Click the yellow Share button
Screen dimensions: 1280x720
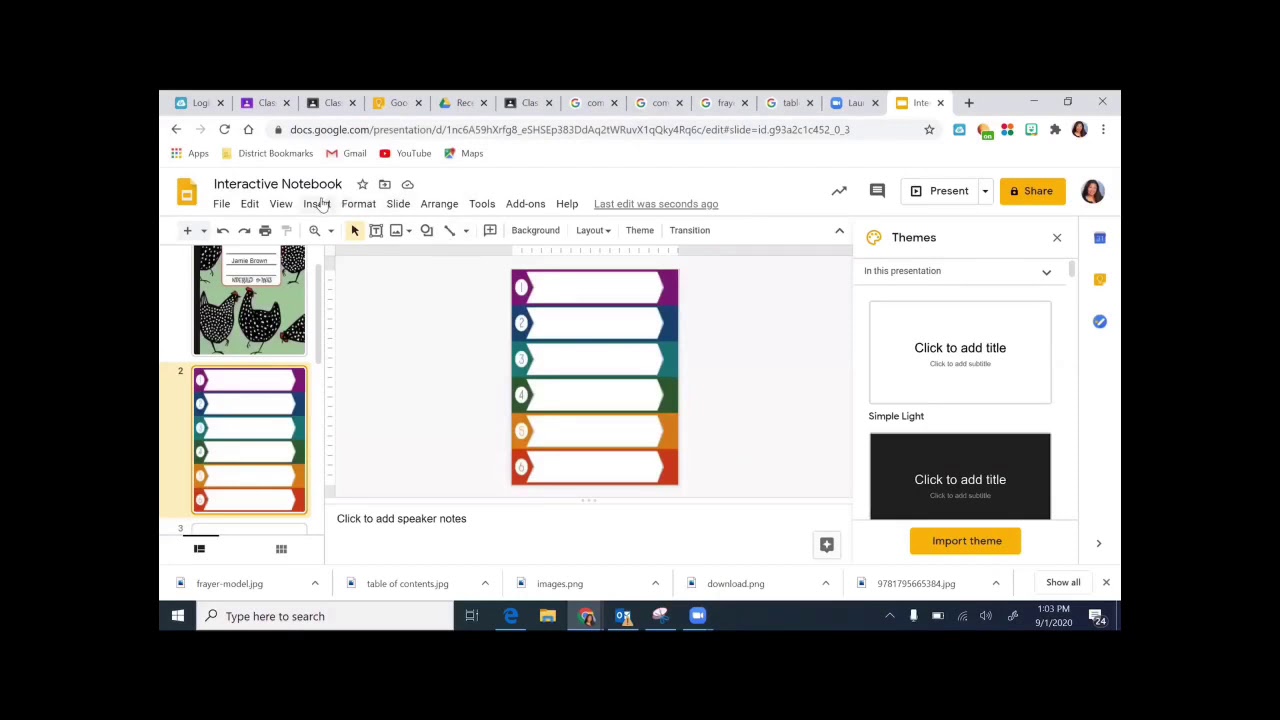click(x=1032, y=191)
